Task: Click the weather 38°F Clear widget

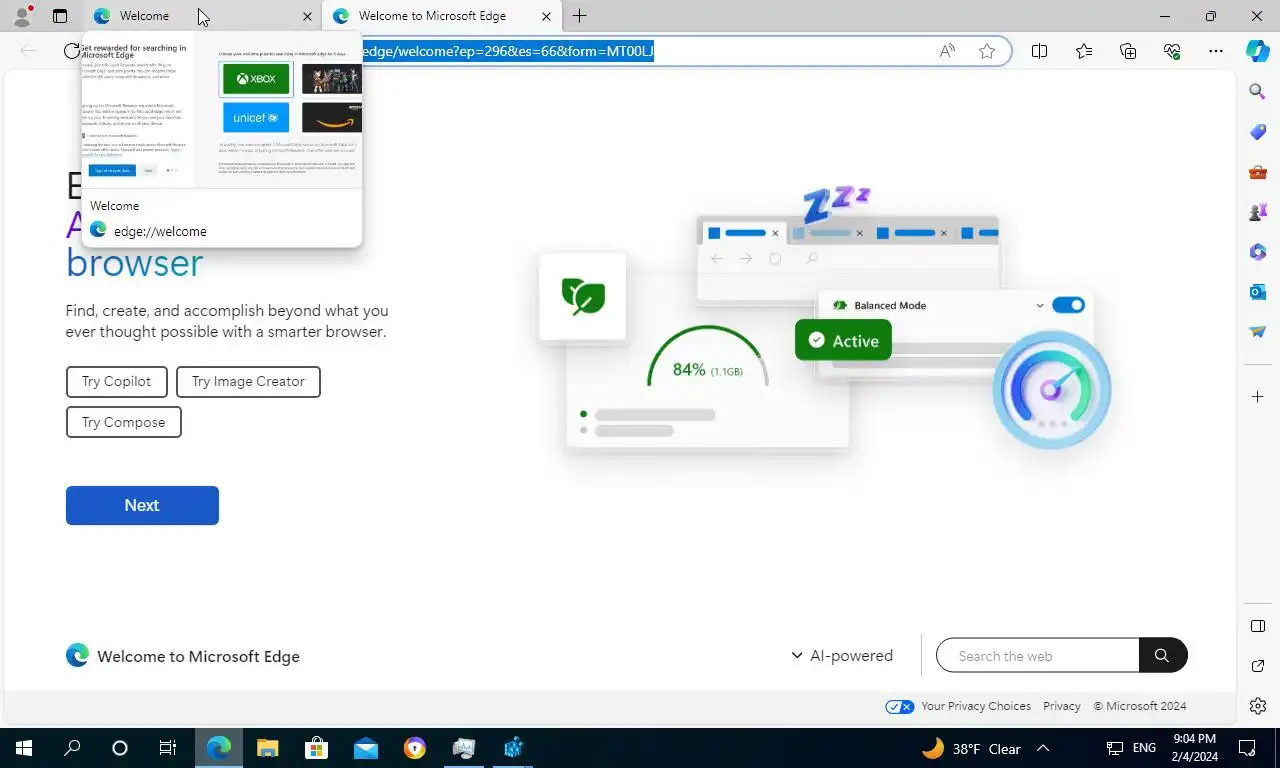Action: [x=971, y=748]
